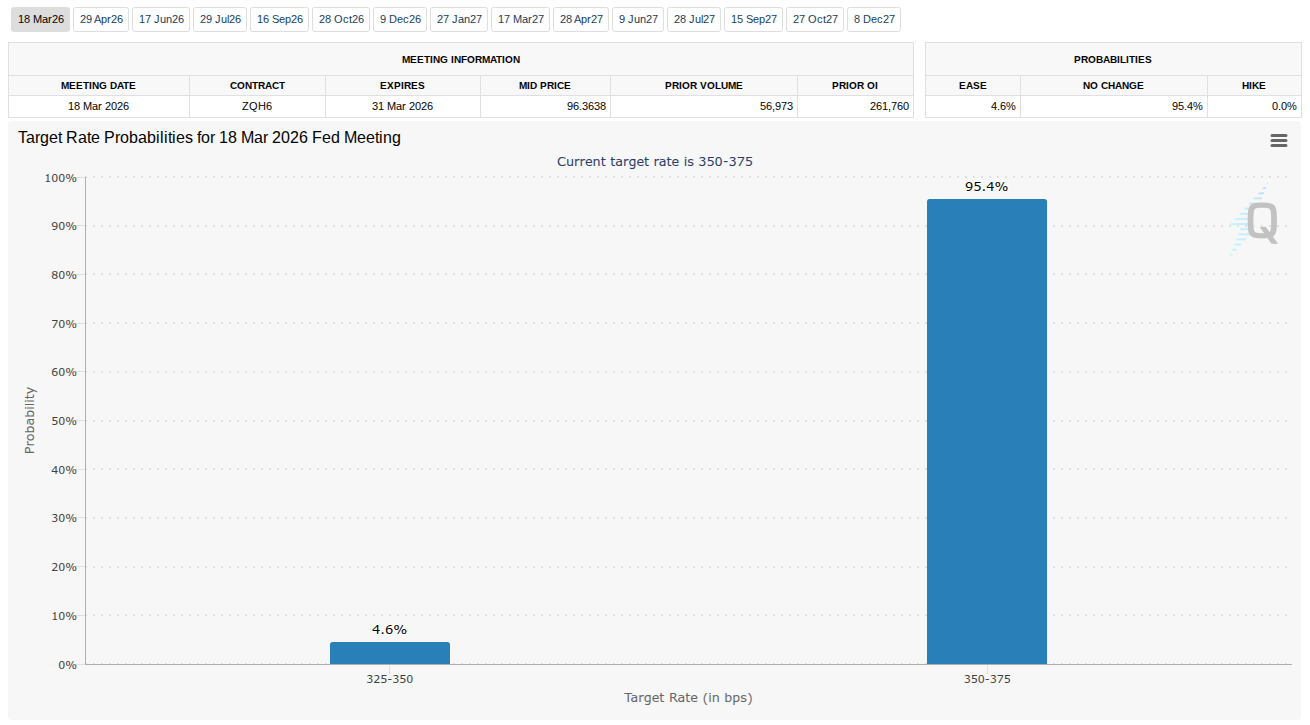Open the 9 Dec26 meeting tab

click(x=400, y=19)
